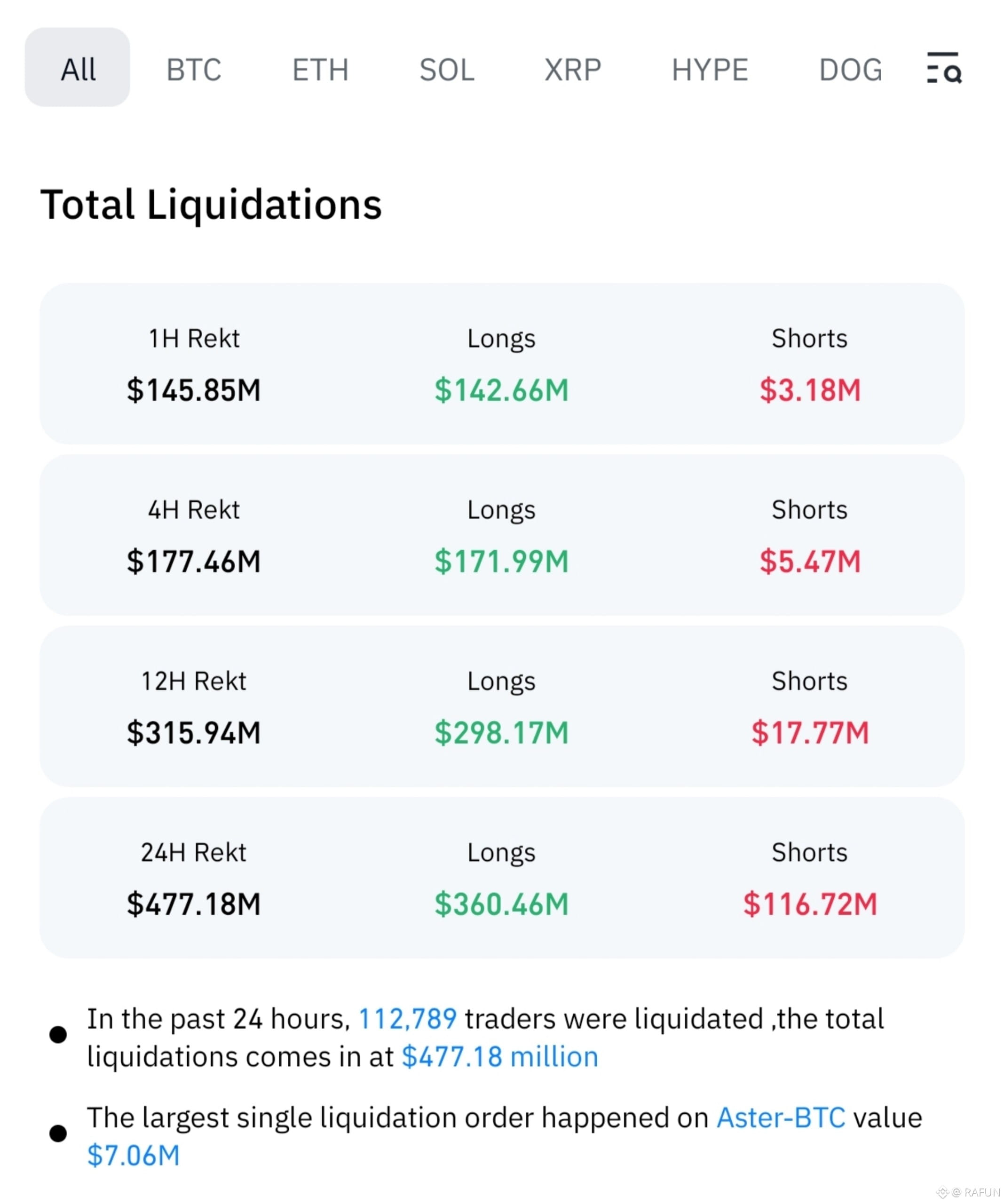1004x1204 pixels.
Task: Open the SOL liquidations tab
Action: (447, 70)
